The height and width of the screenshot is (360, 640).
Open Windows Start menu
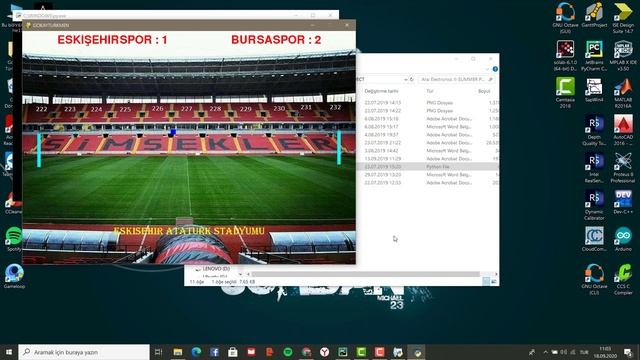pyautogui.click(x=9, y=352)
